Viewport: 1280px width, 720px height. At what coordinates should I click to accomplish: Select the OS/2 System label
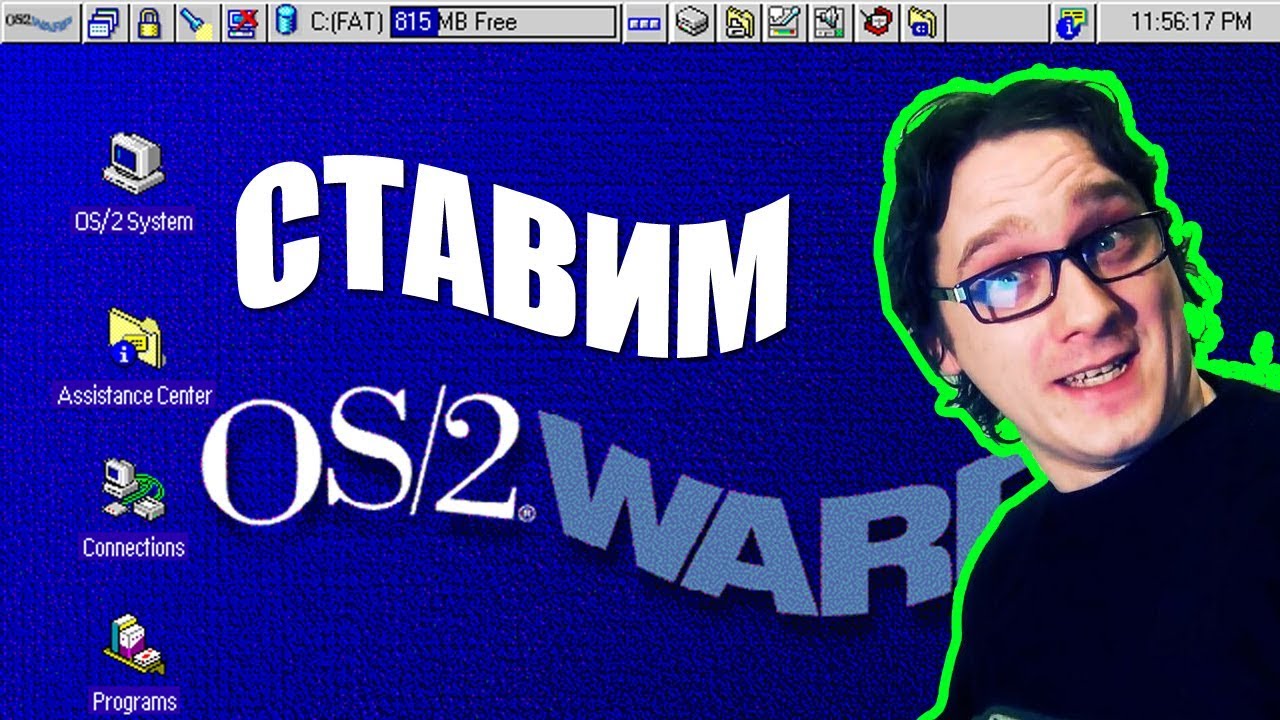pyautogui.click(x=134, y=221)
